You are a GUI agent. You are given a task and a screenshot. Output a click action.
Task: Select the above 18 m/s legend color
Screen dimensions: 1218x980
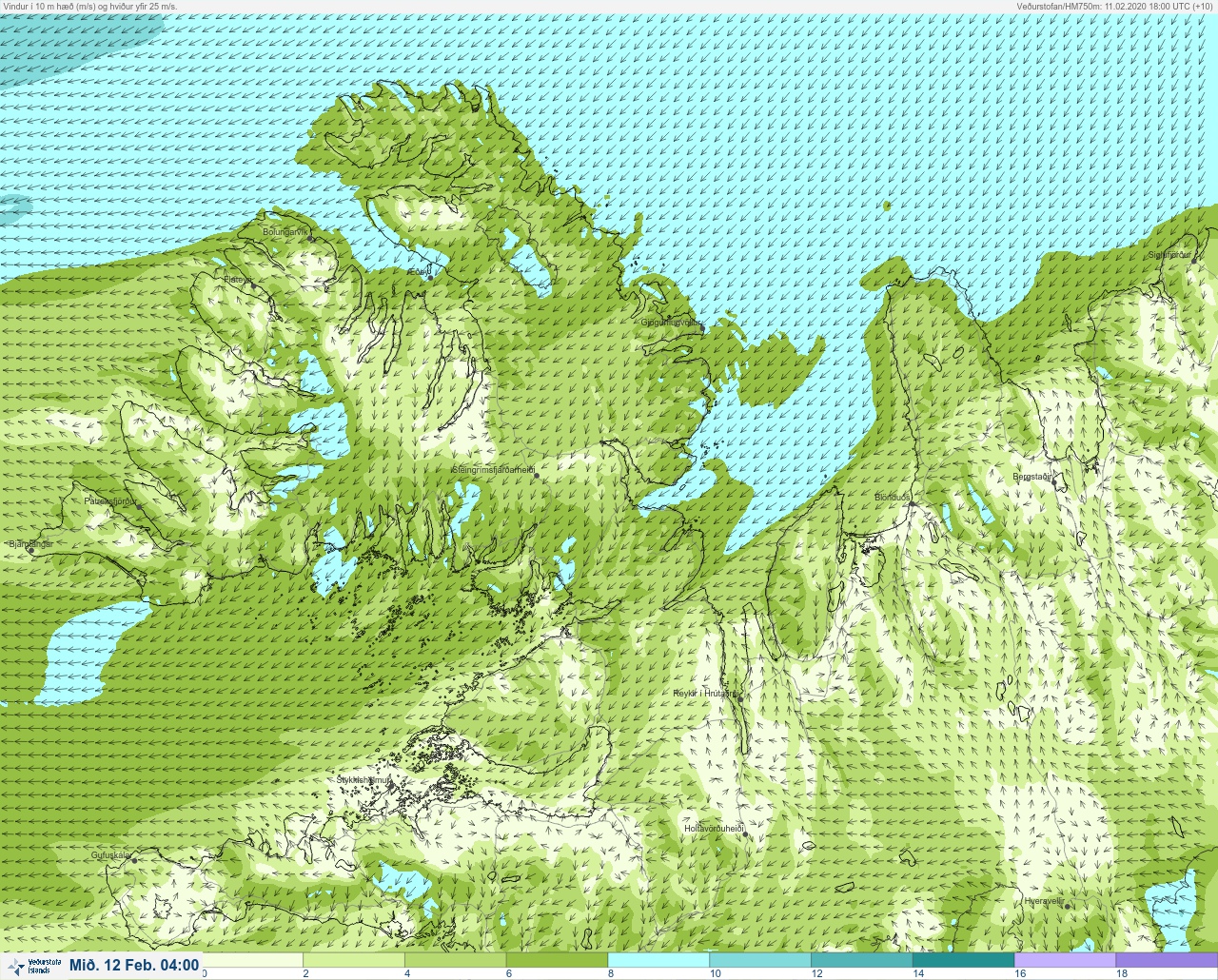(x=1167, y=960)
